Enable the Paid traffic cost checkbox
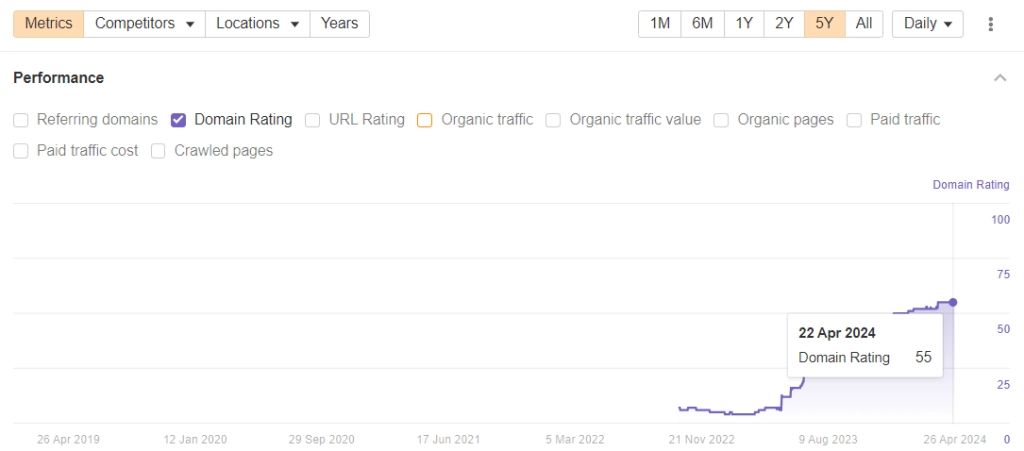The width and height of the screenshot is (1024, 451). coord(21,151)
